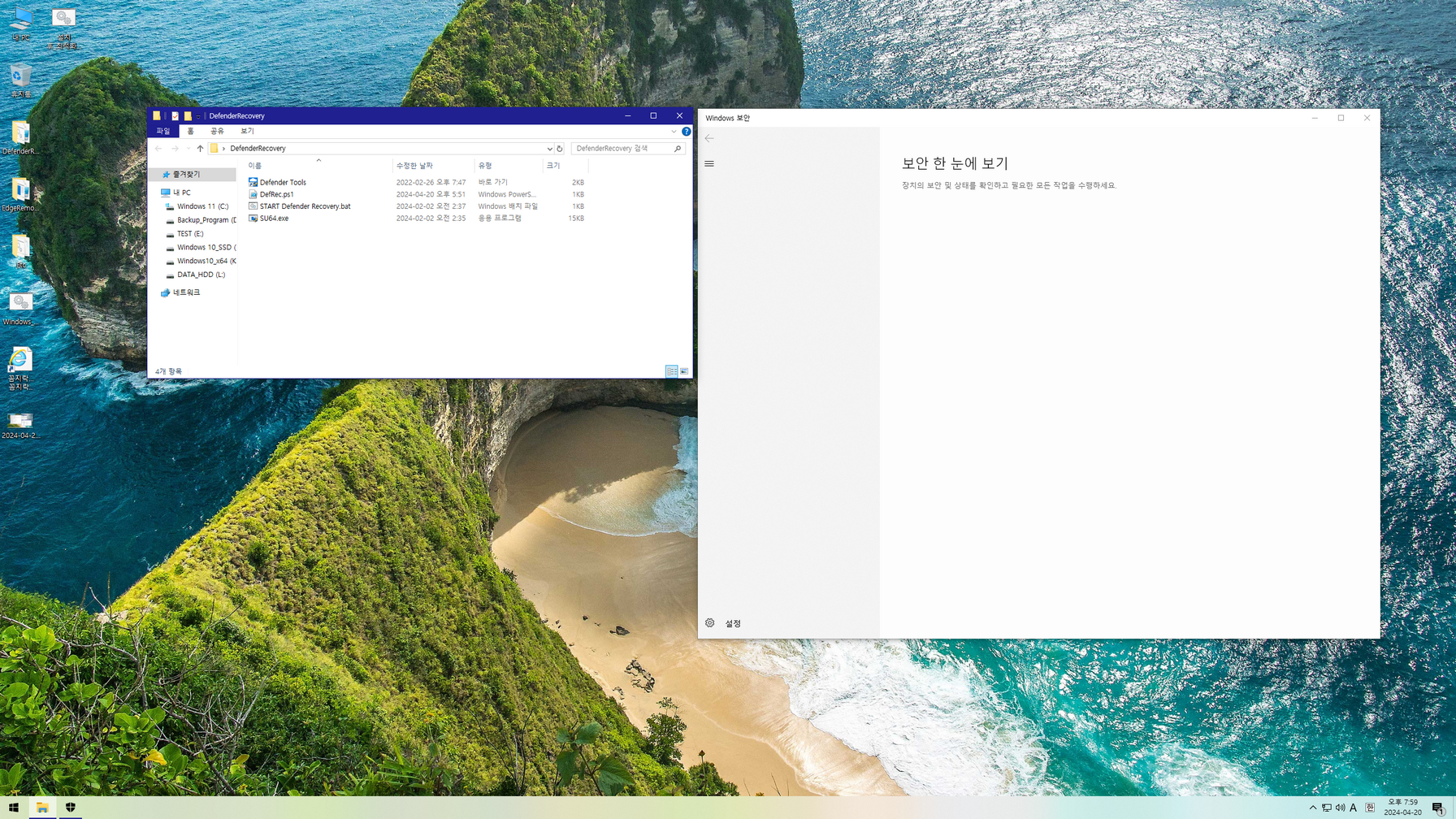
Task: Click the '15KB' size cell of SU64.exe
Action: coord(576,219)
